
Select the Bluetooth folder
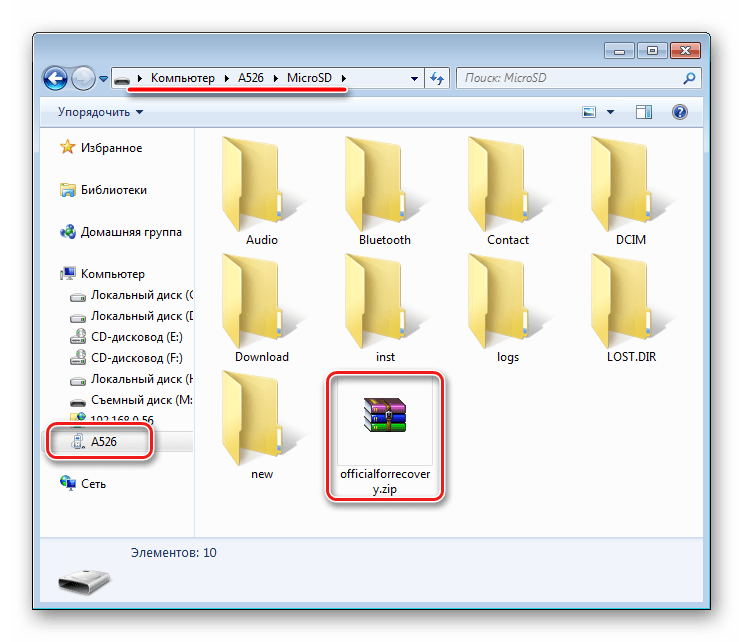click(x=385, y=191)
